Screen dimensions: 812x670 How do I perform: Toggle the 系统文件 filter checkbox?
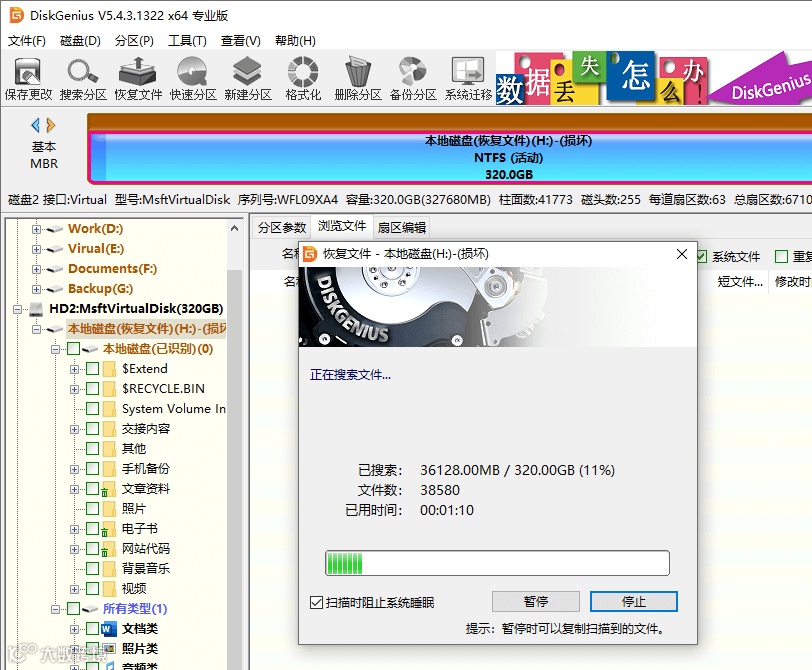coord(702,257)
